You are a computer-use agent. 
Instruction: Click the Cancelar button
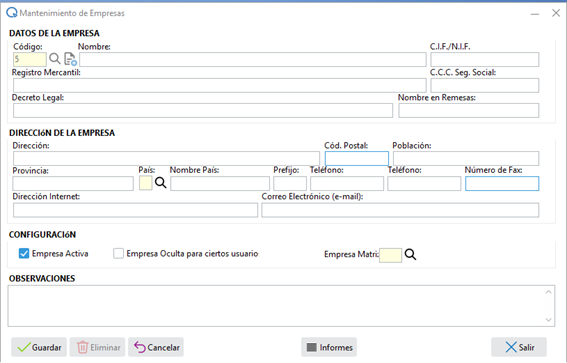pos(156,347)
